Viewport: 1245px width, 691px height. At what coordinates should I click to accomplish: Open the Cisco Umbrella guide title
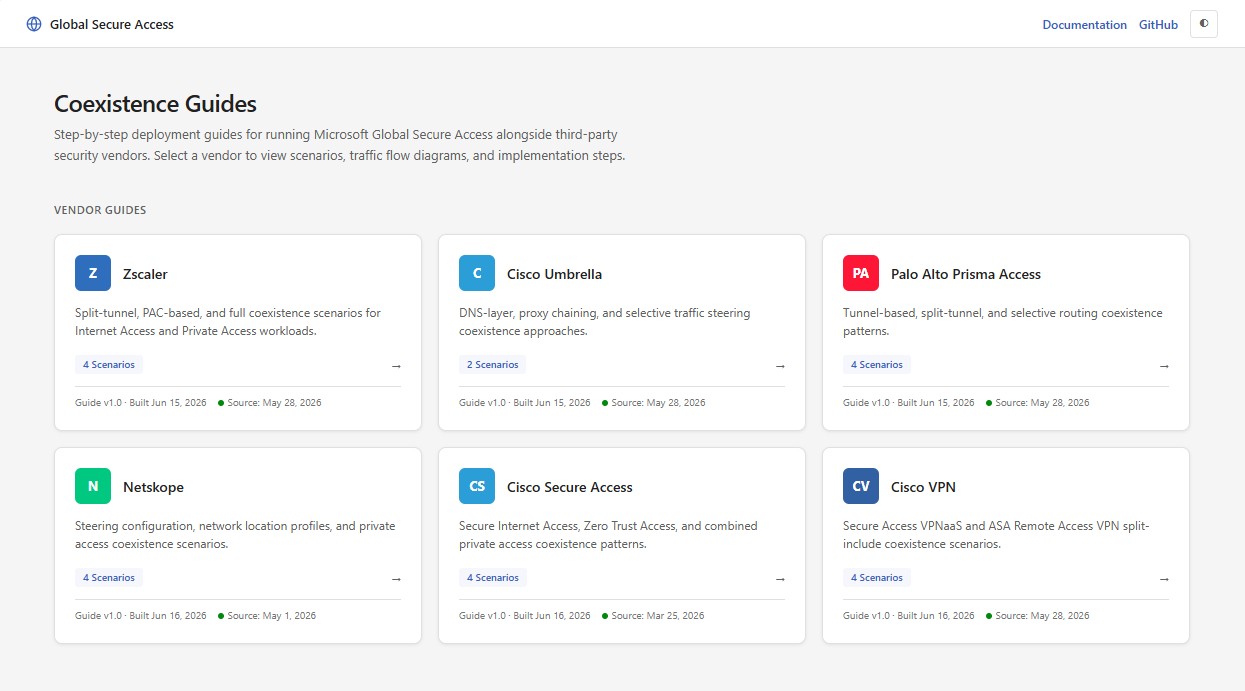(554, 274)
